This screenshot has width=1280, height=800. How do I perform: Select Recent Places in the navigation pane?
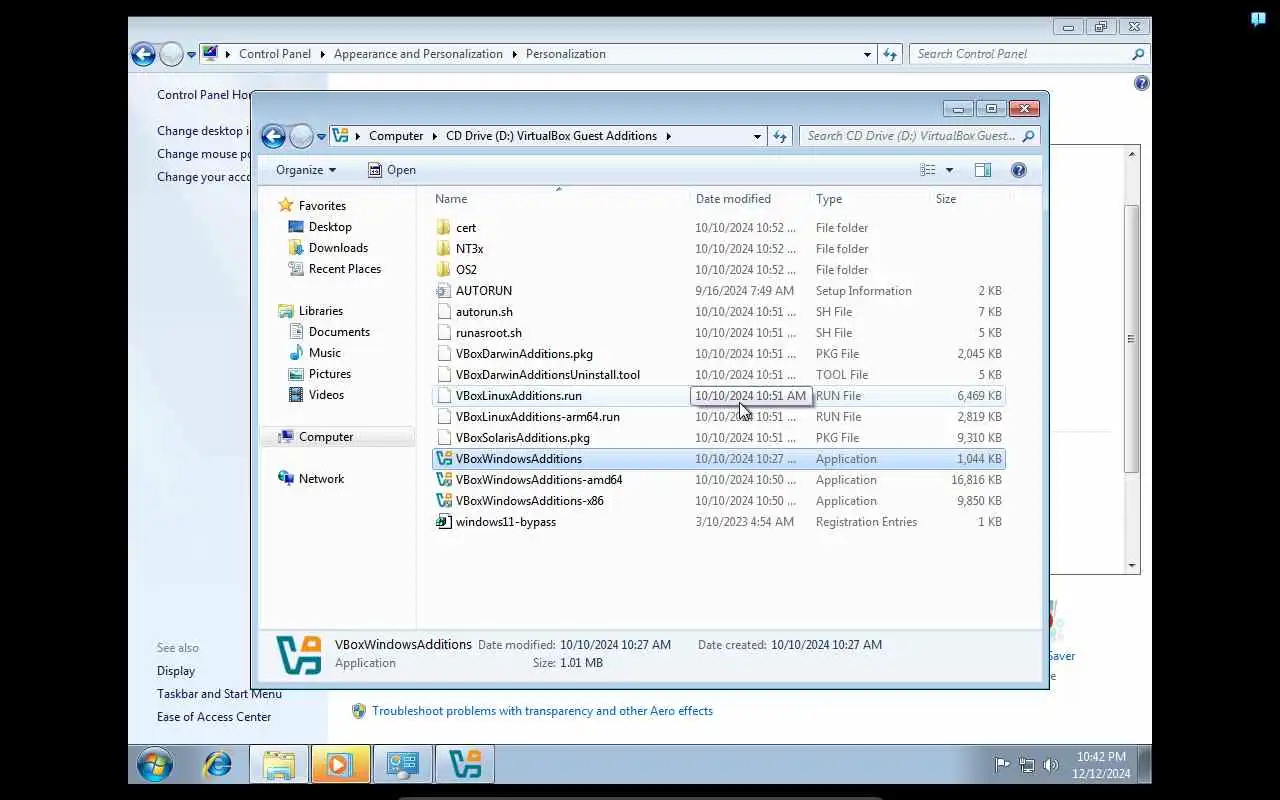(345, 269)
